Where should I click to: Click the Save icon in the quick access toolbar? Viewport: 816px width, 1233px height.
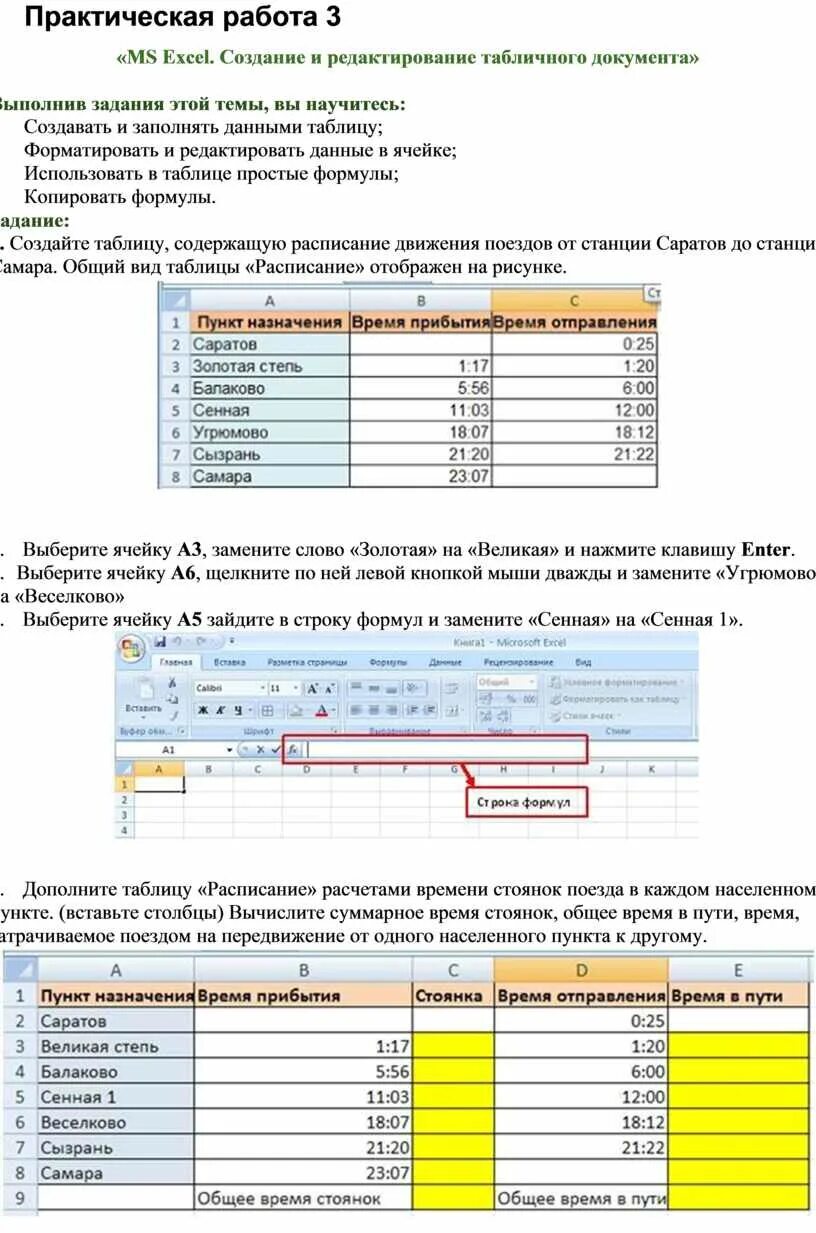(160, 642)
